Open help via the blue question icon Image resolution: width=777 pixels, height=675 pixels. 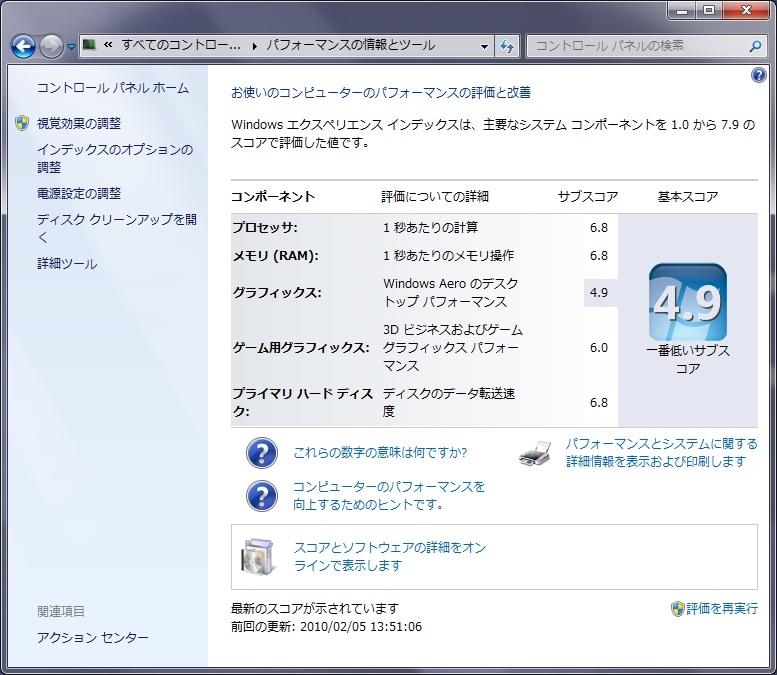pyautogui.click(x=758, y=76)
